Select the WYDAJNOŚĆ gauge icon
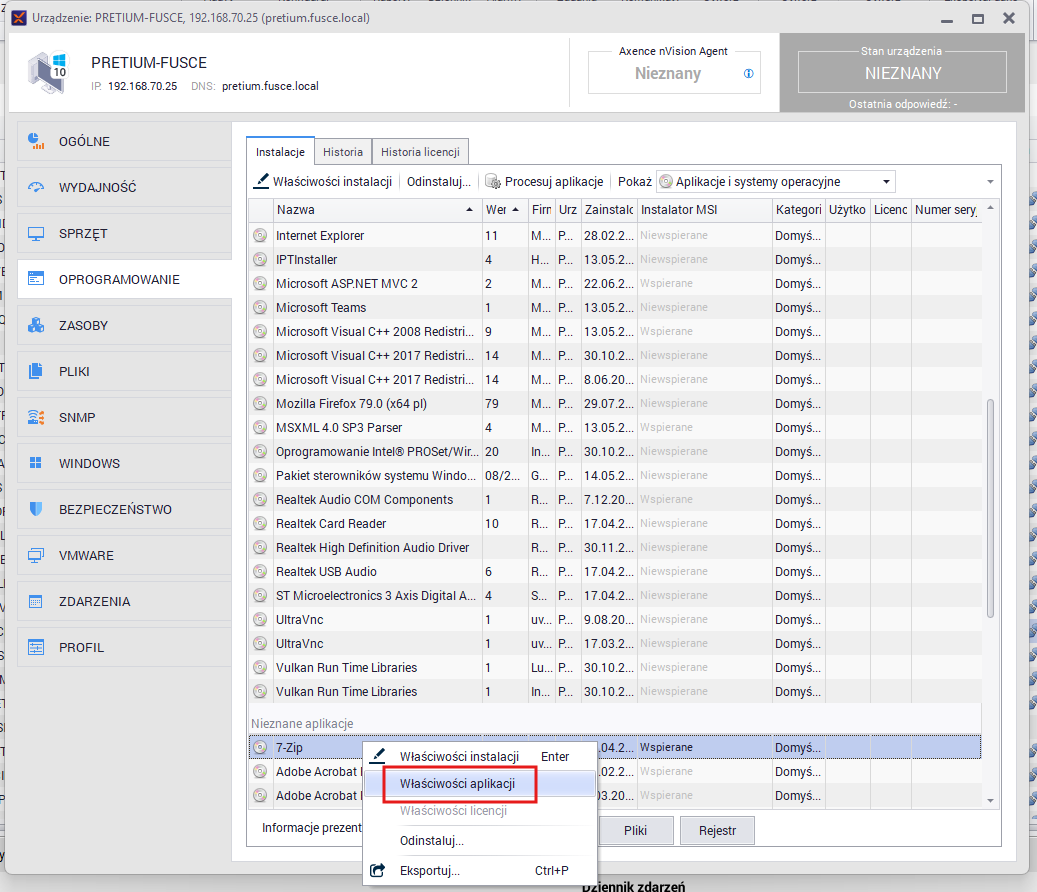Viewport: 1037px width, 892px height. [36, 187]
